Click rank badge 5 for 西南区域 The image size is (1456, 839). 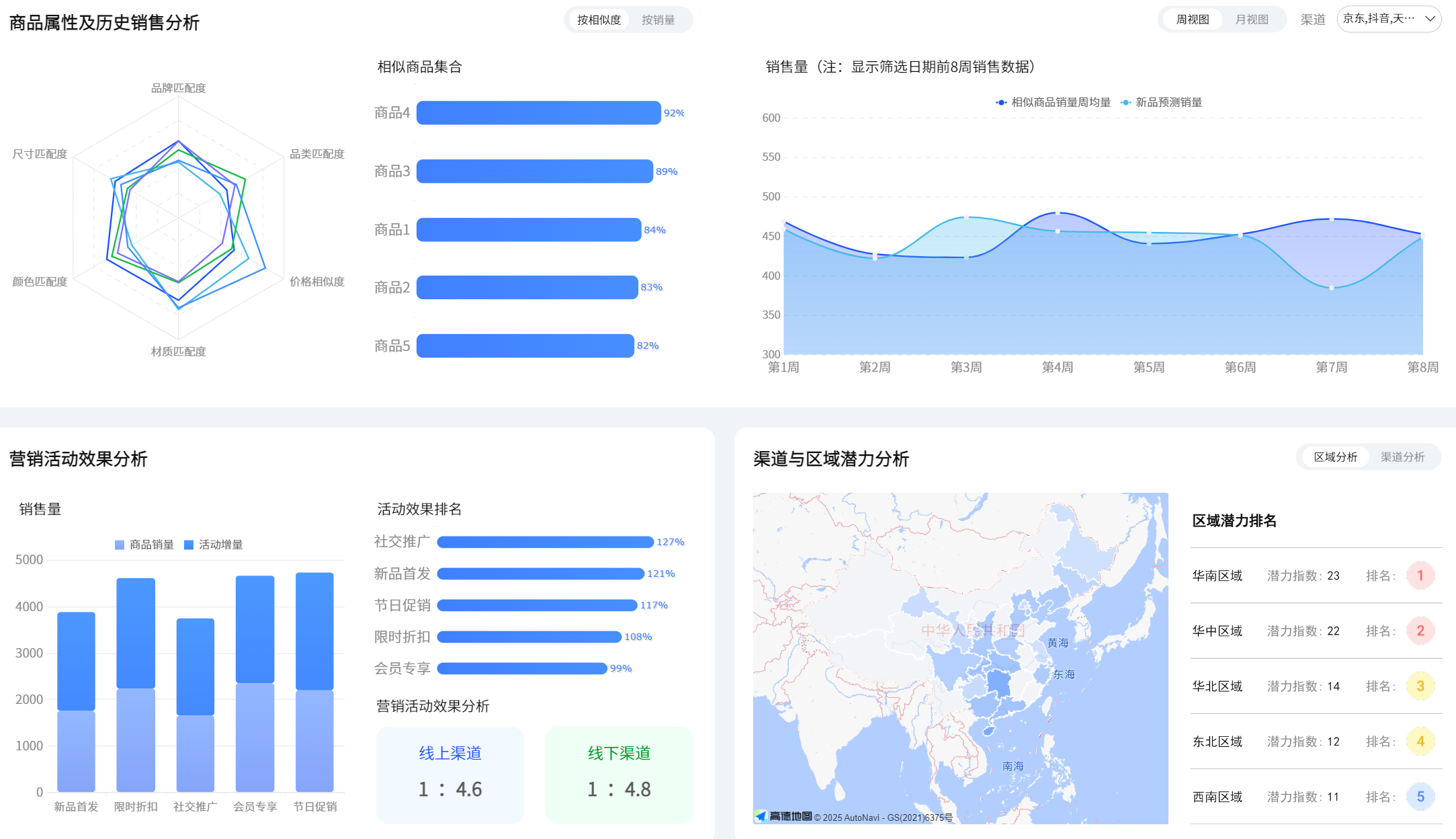[1420, 797]
